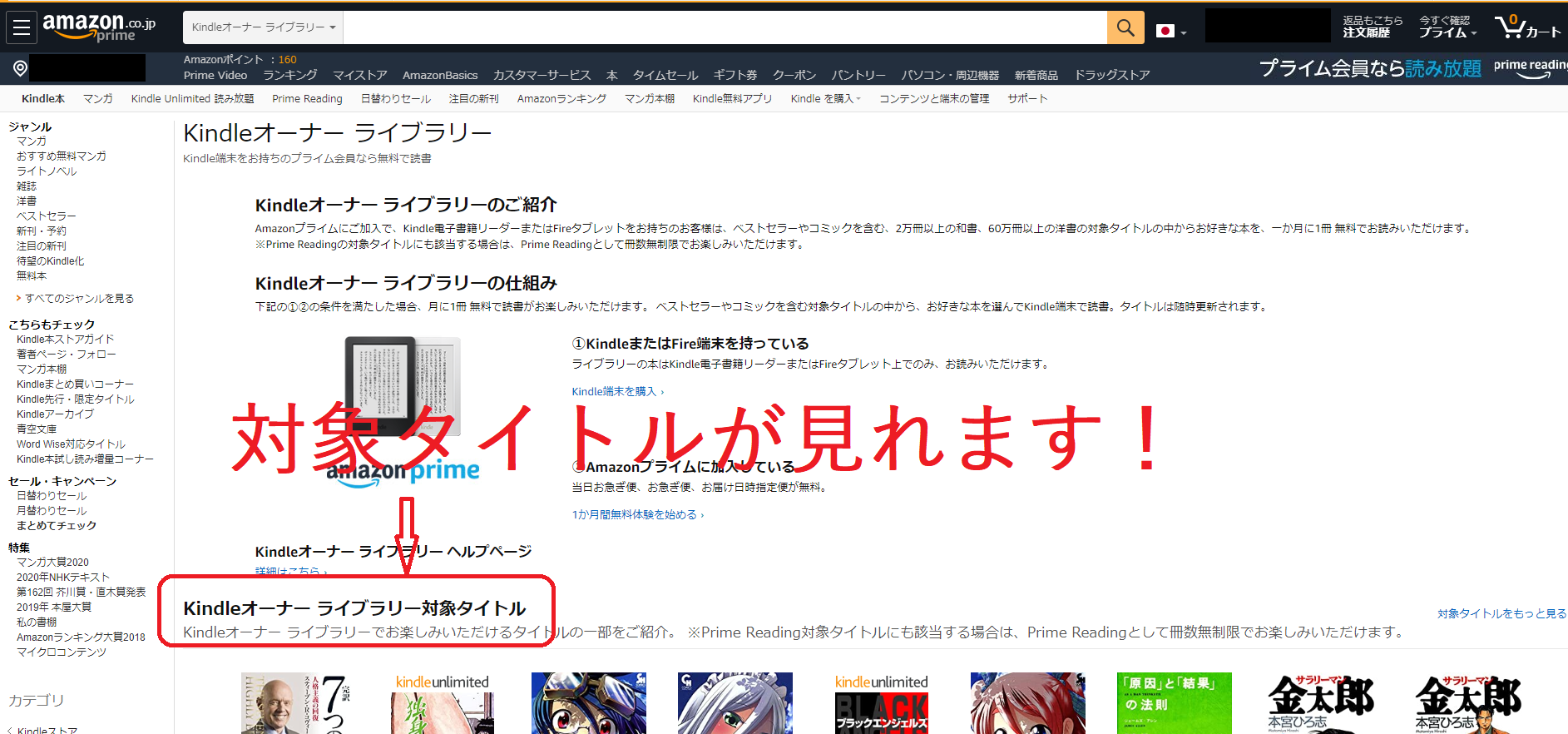The width and height of the screenshot is (1568, 734).
Task: Open ギフト券 in top navigation
Action: [735, 75]
